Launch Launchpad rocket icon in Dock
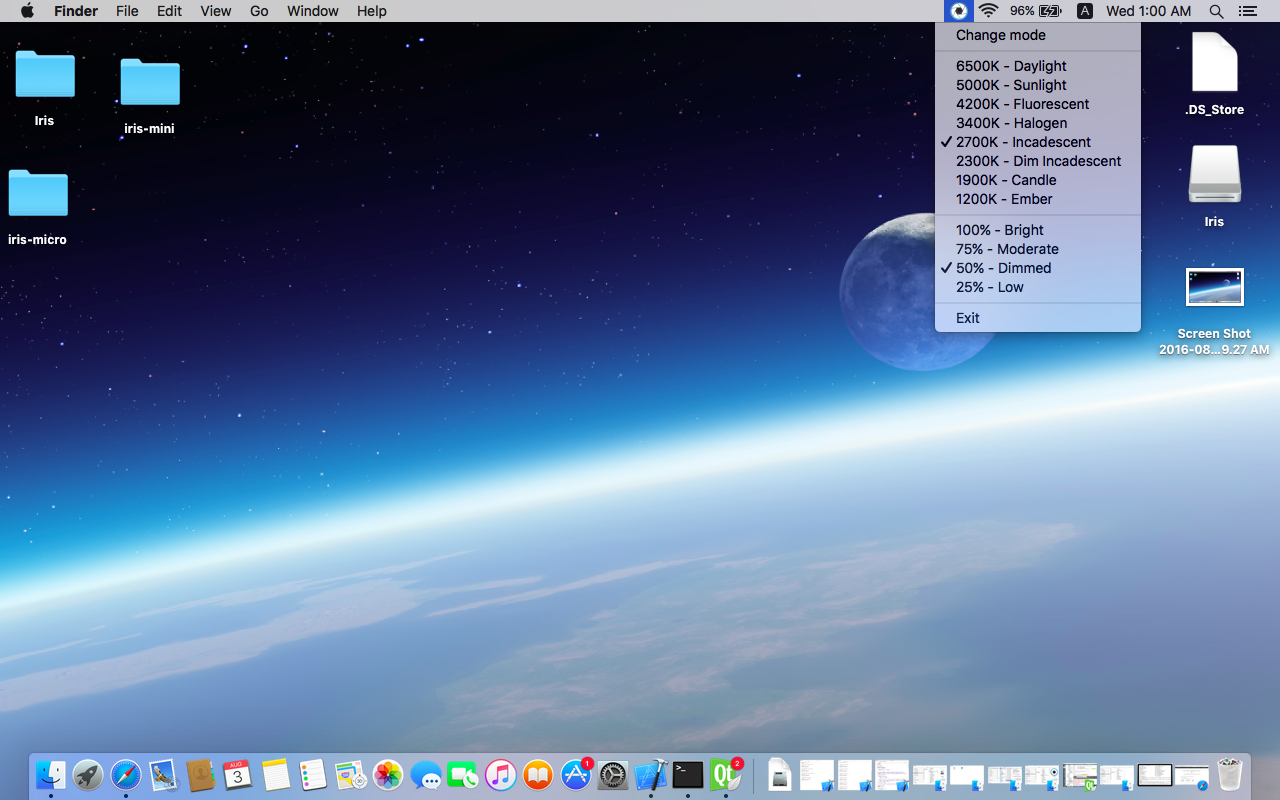This screenshot has height=800, width=1280. pos(88,775)
